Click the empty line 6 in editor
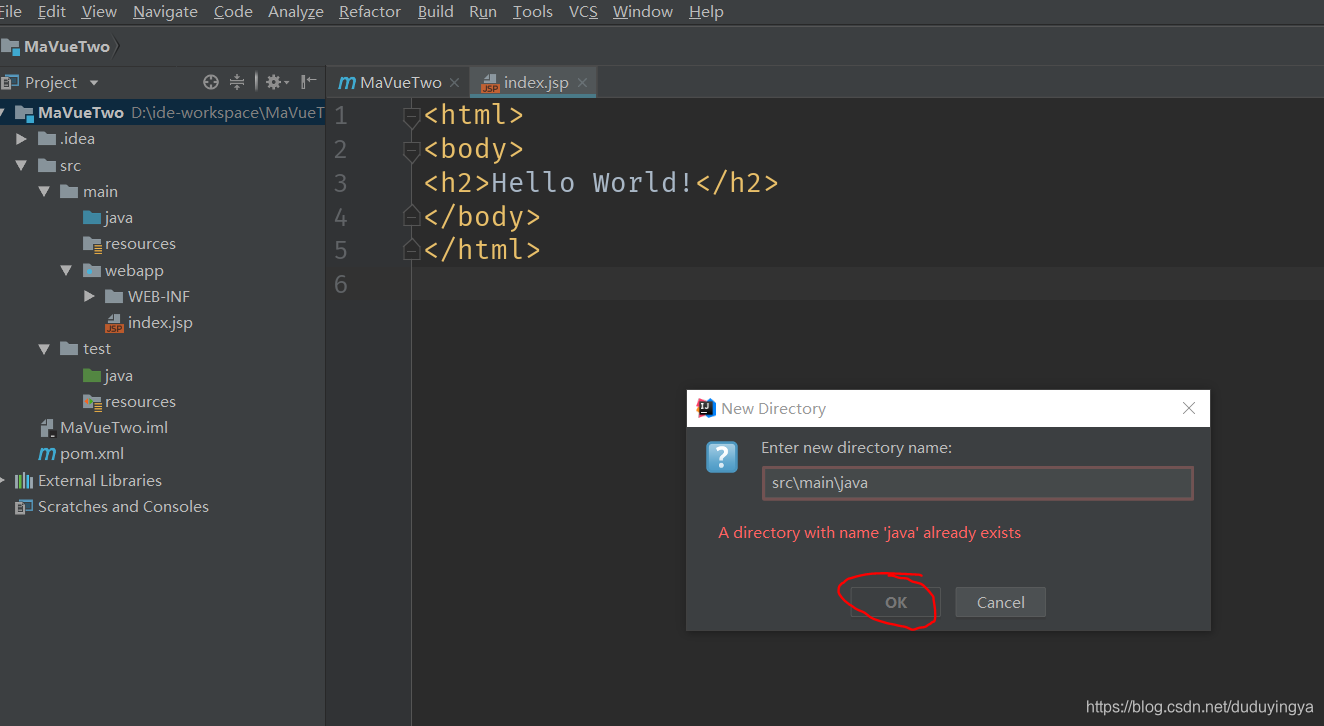1324x726 pixels. [868, 284]
